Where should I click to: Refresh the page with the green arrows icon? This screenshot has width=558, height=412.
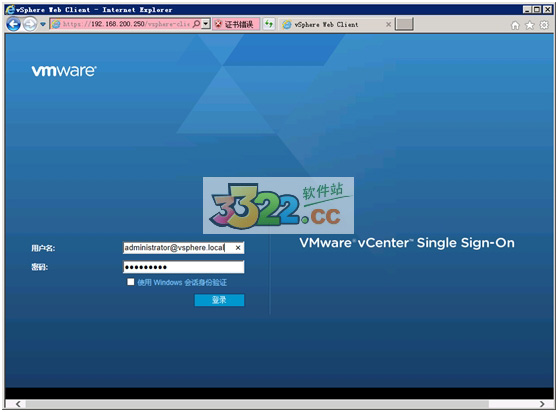(269, 24)
